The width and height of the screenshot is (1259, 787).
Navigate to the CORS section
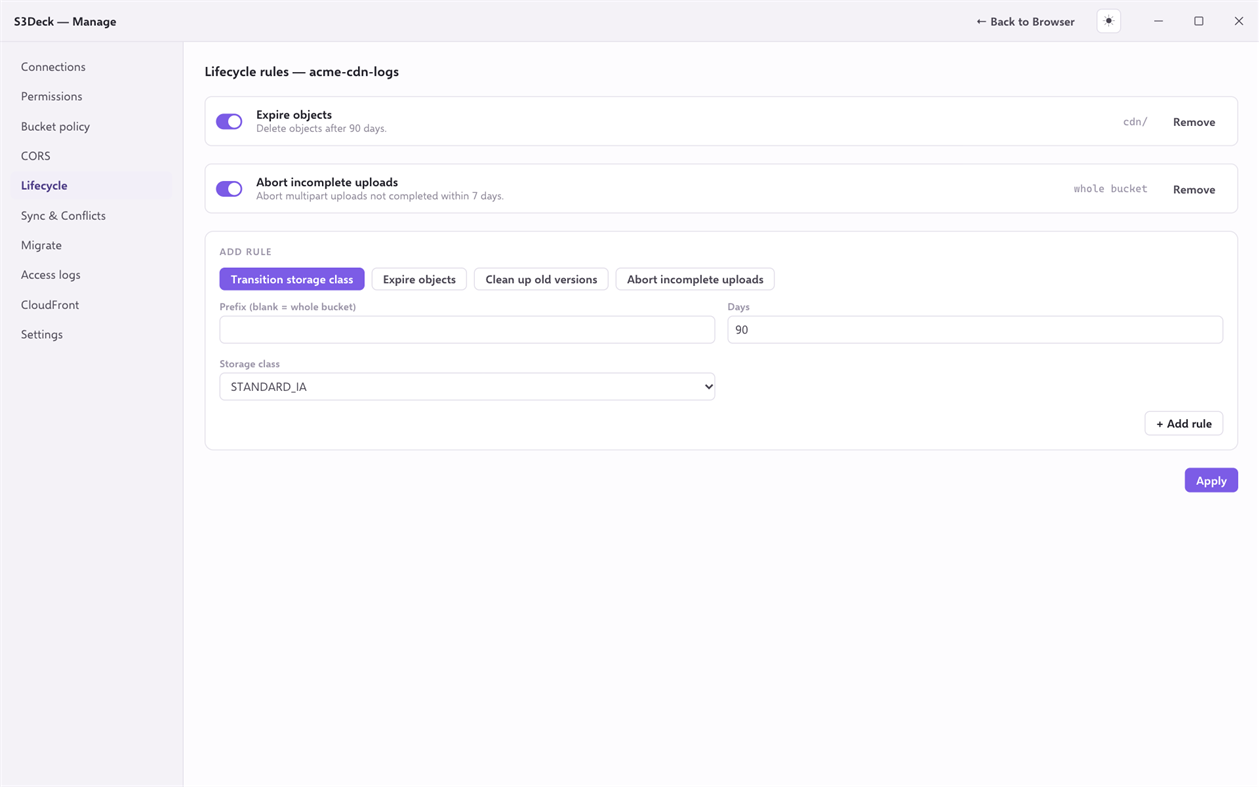[x=92, y=156]
